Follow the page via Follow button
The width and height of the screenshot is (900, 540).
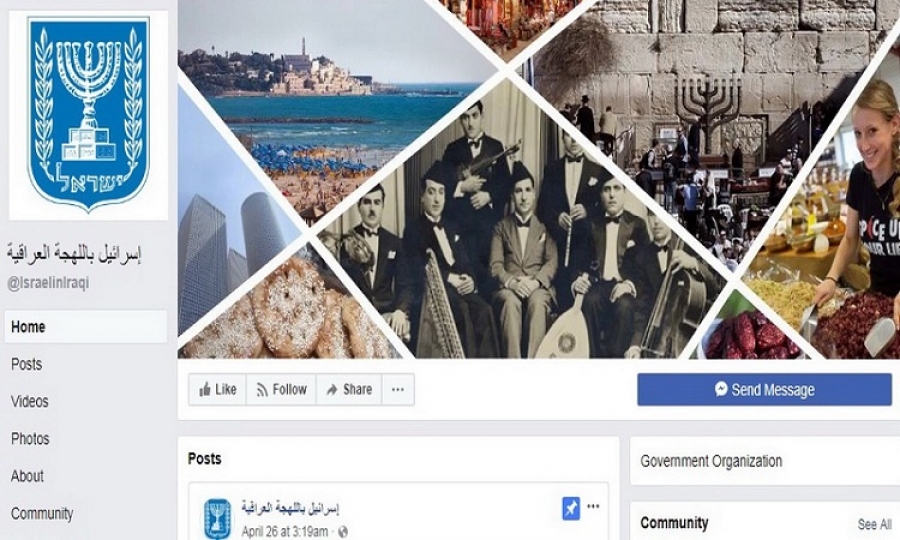281,390
